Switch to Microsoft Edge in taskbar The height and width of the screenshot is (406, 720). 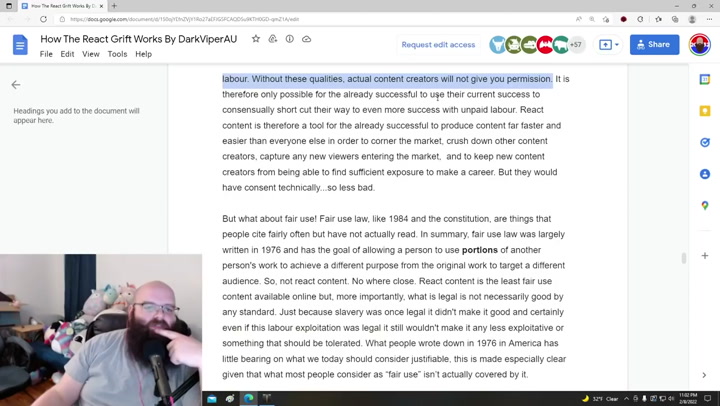[248, 398]
